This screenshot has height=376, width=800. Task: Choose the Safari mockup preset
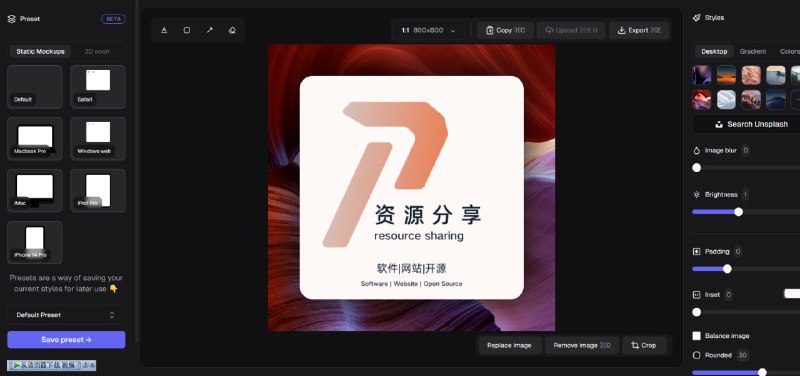(x=98, y=86)
